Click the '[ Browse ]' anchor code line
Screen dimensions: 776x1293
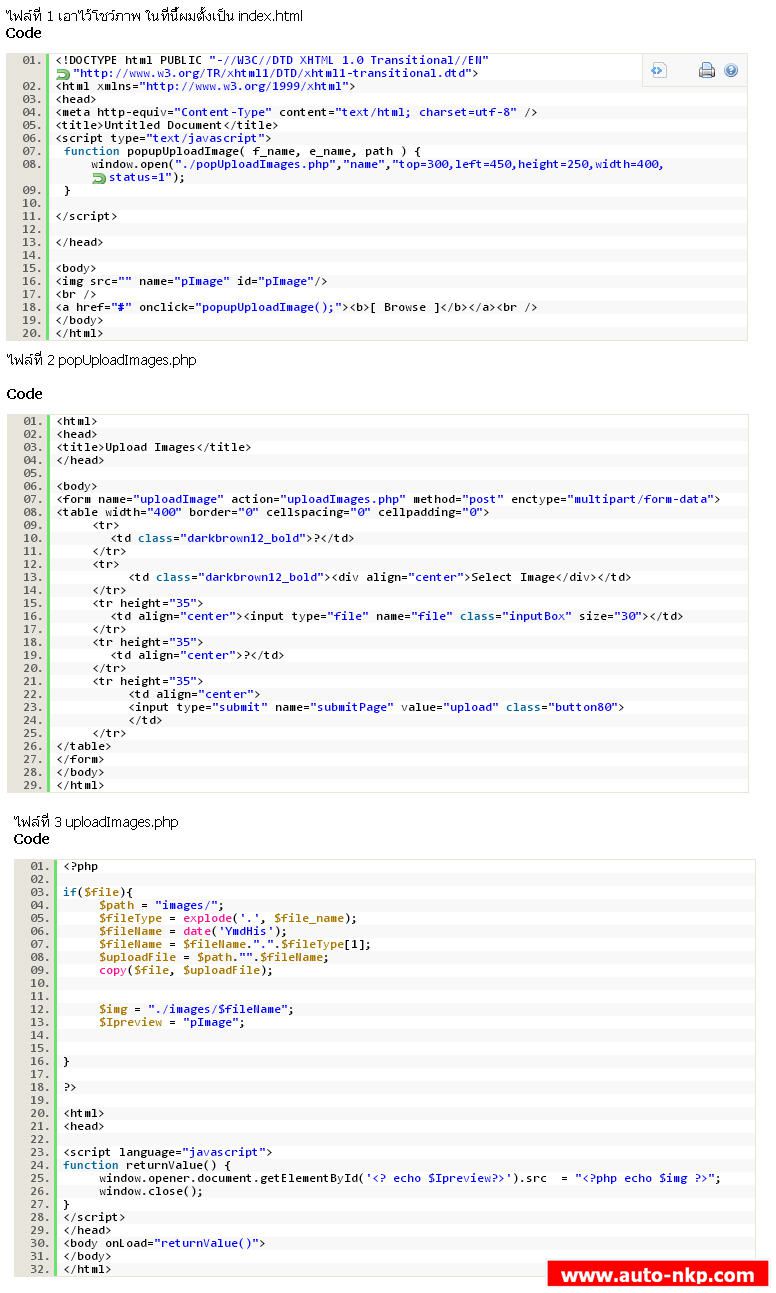296,307
